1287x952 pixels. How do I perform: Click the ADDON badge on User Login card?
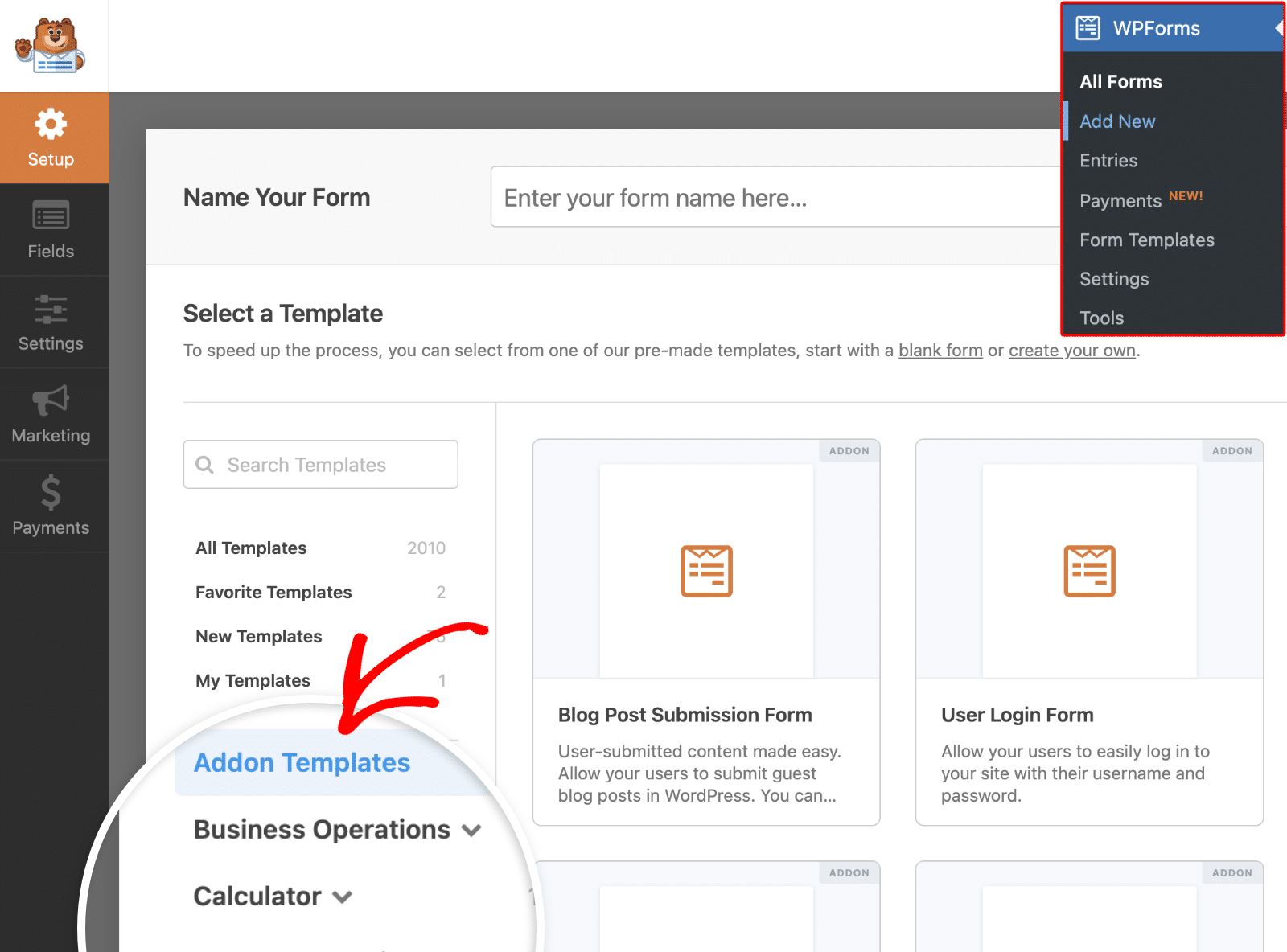click(x=1232, y=451)
